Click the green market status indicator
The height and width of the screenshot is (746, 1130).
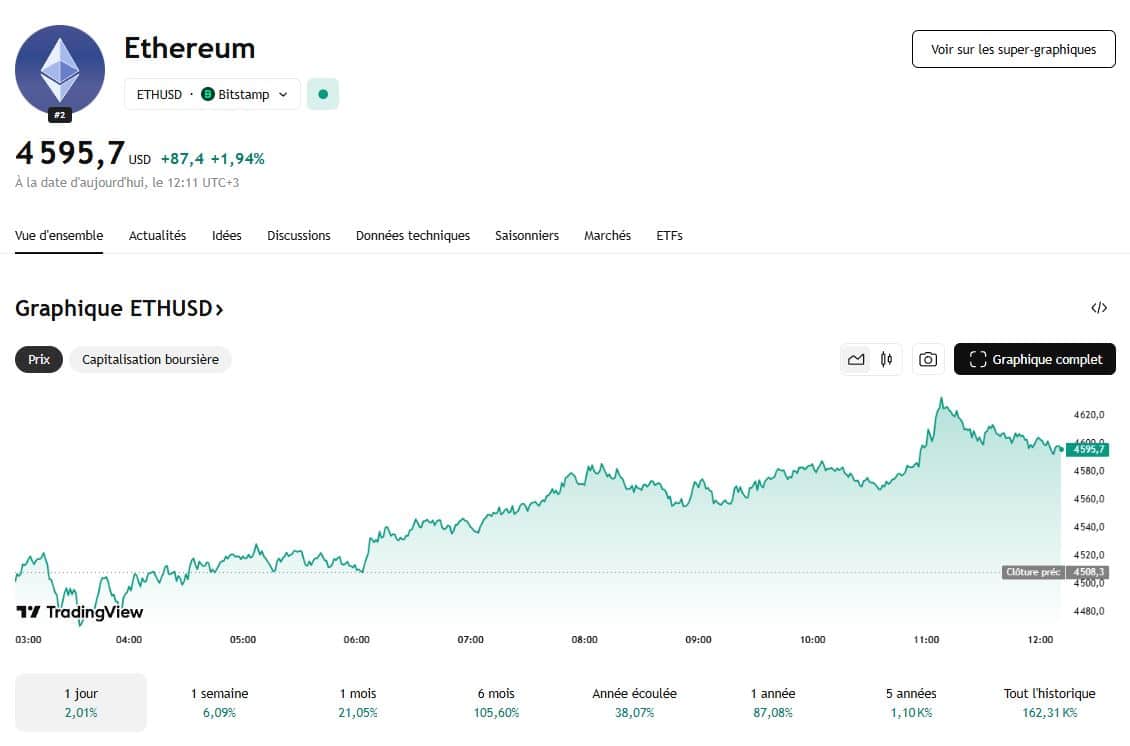pyautogui.click(x=323, y=94)
